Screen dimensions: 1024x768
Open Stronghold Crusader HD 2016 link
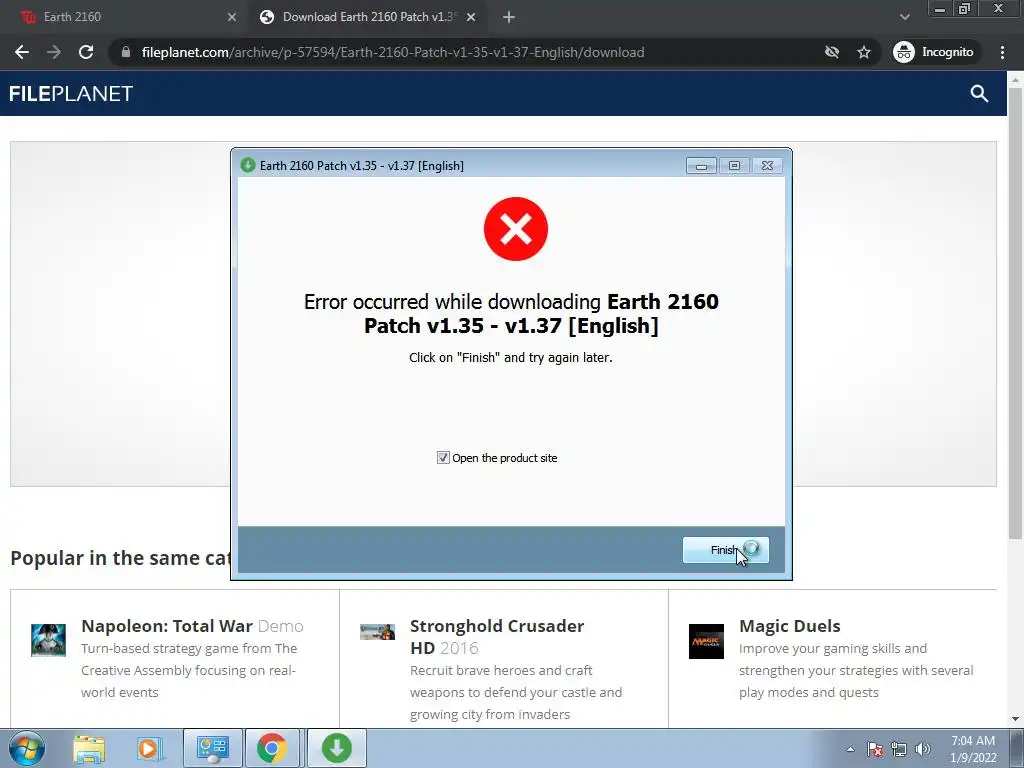point(497,637)
